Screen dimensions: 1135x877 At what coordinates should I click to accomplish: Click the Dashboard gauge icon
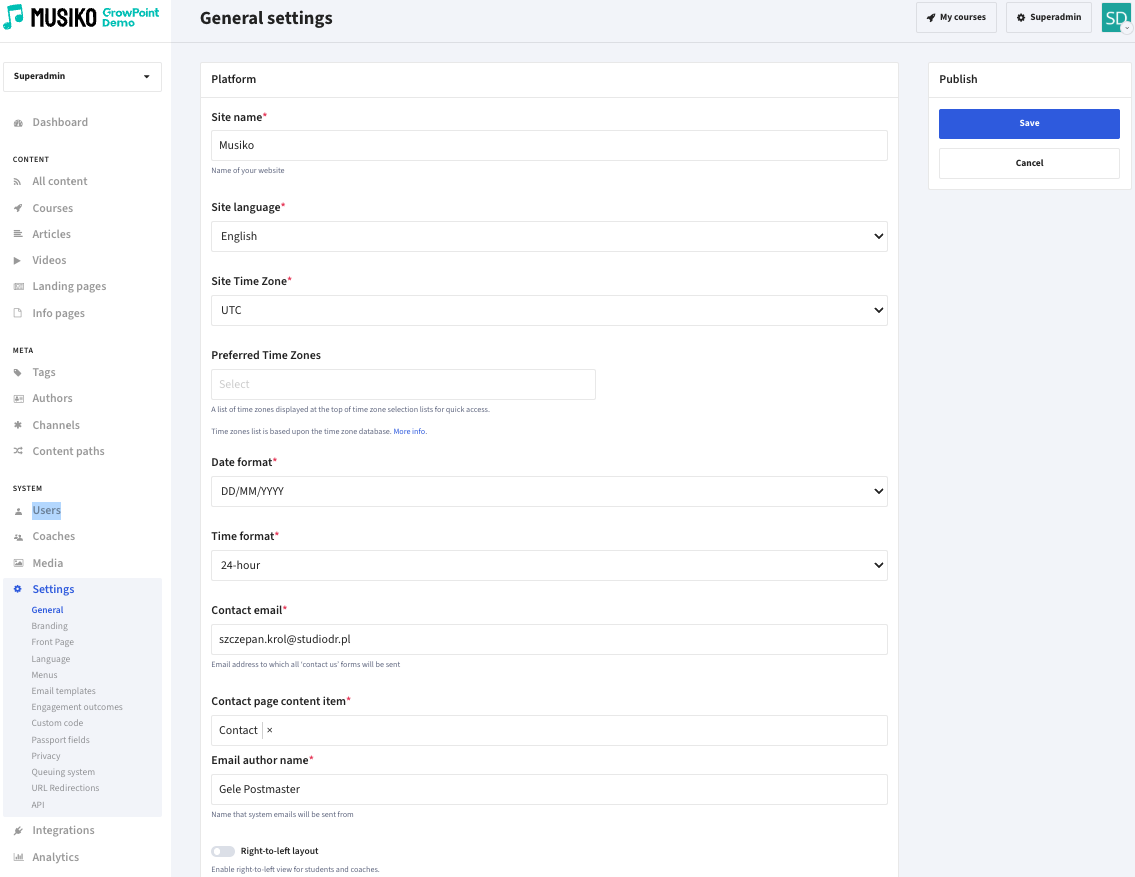pos(18,123)
